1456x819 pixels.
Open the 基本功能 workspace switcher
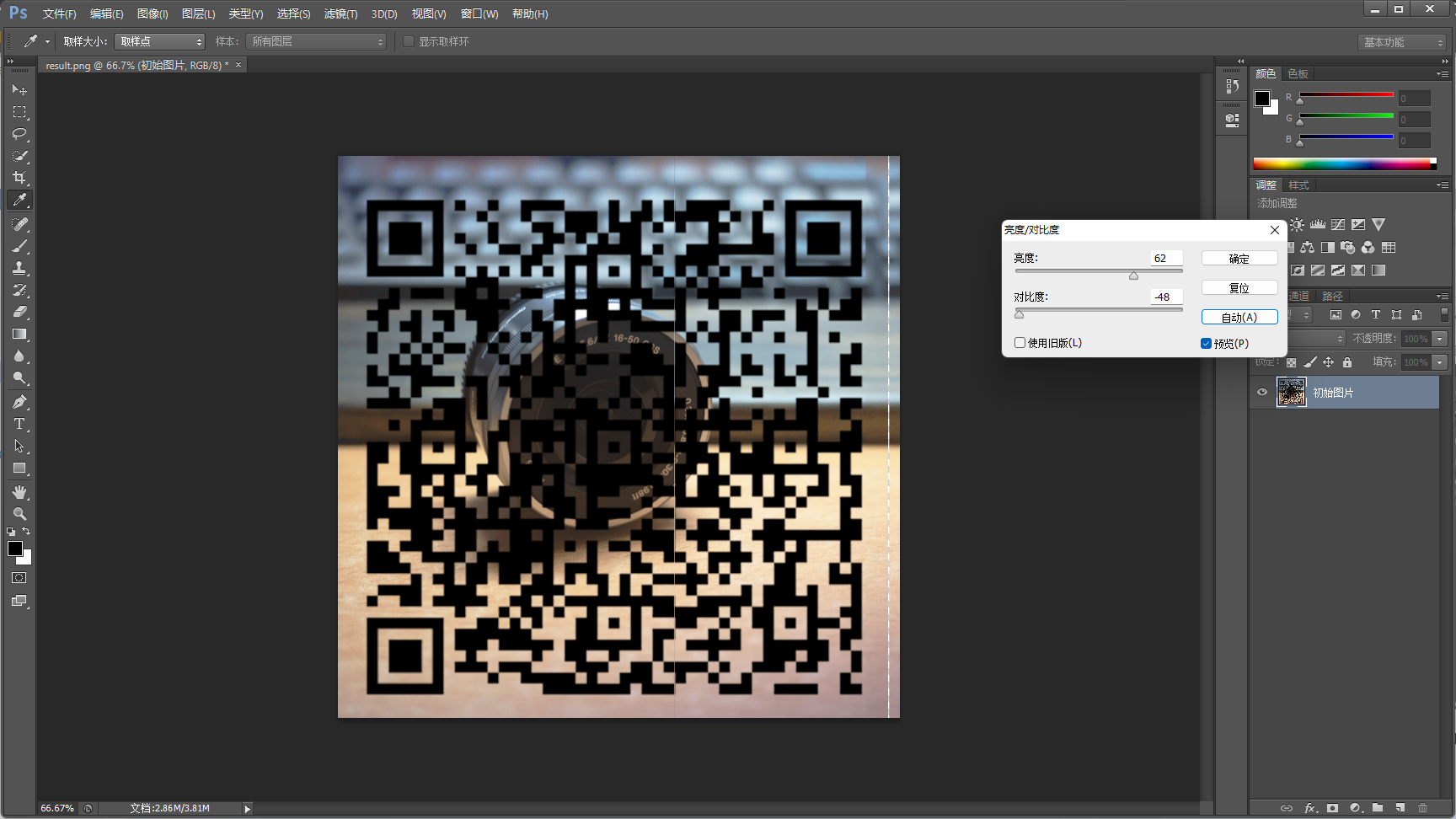(x=1402, y=42)
